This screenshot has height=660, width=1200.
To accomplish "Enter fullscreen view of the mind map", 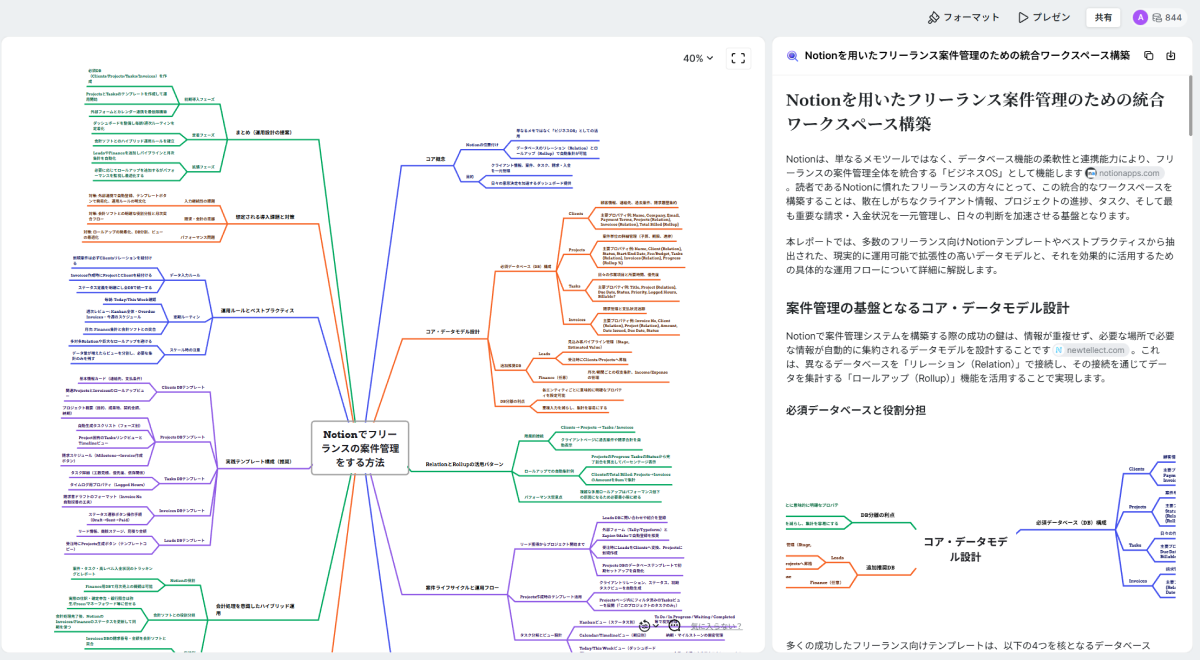I will (738, 58).
